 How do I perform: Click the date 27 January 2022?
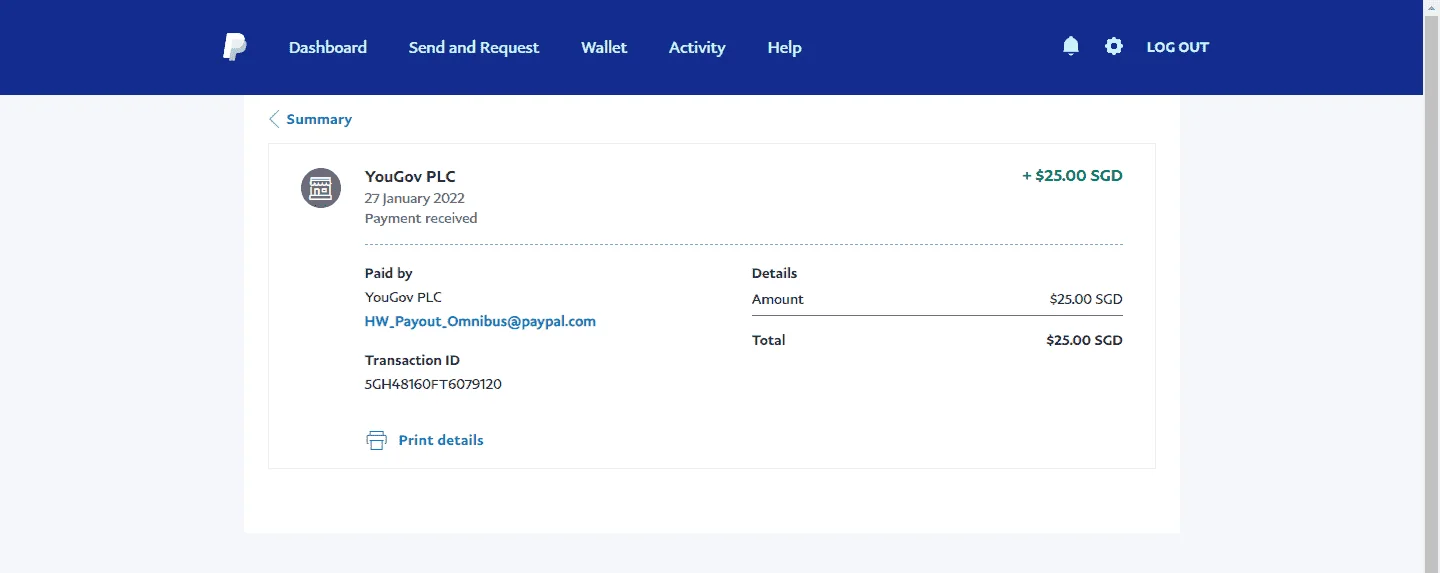415,198
